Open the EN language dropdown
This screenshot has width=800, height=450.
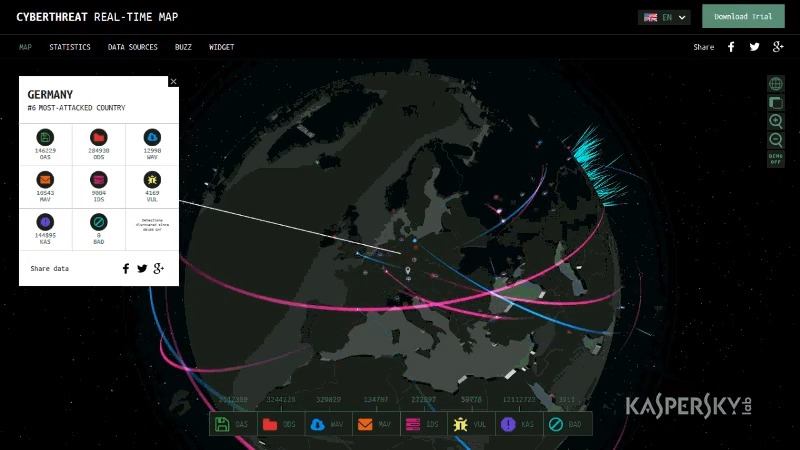point(664,17)
